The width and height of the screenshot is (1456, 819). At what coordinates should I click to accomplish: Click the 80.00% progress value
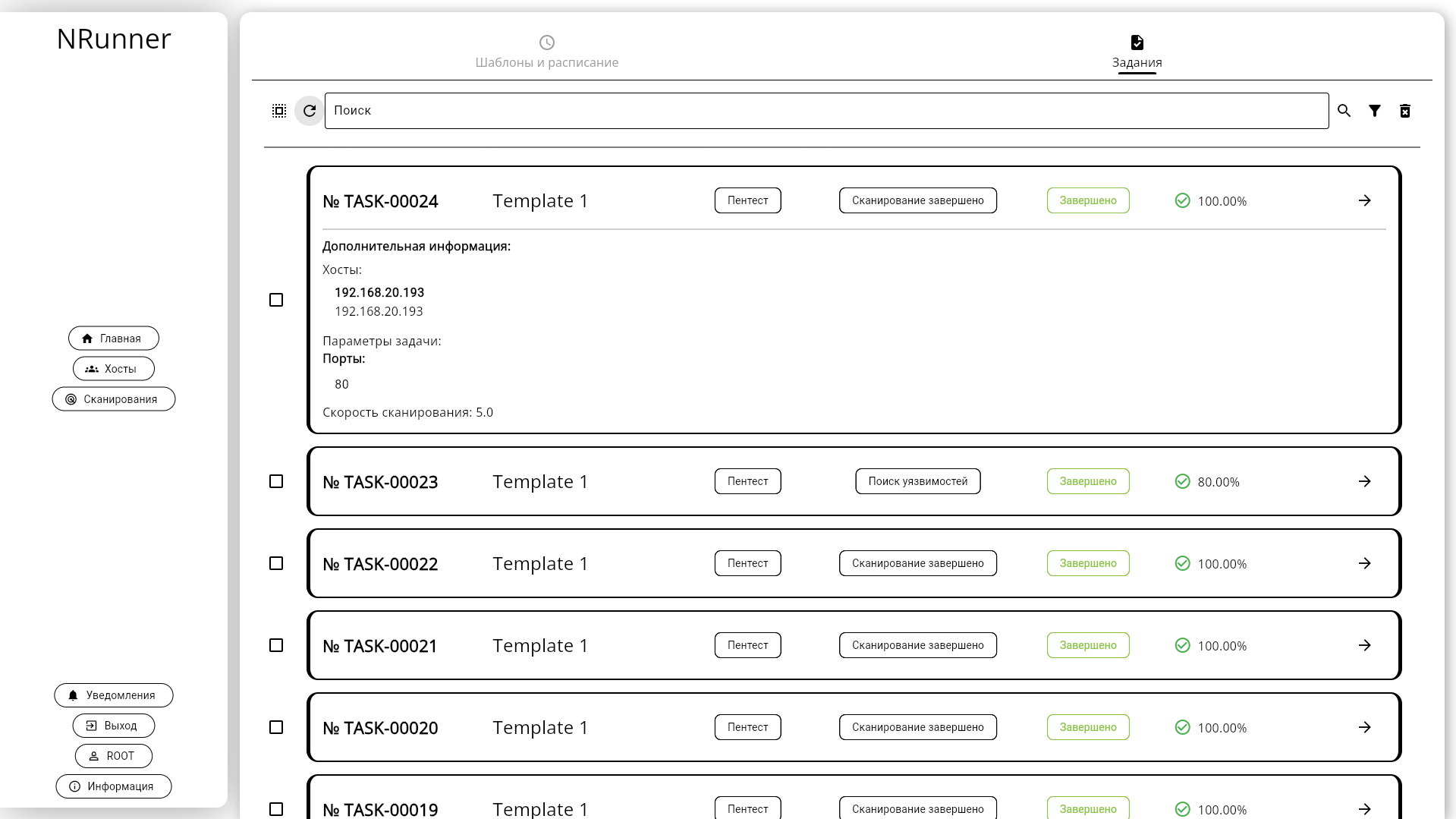[x=1219, y=482]
